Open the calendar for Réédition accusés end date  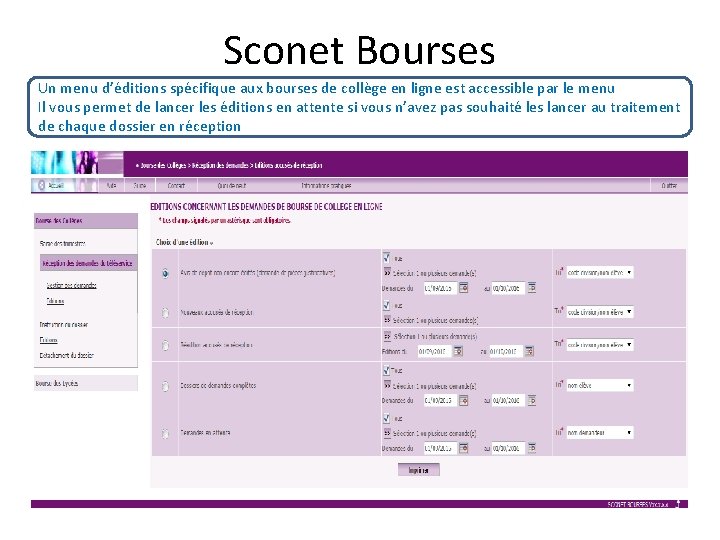click(x=529, y=351)
